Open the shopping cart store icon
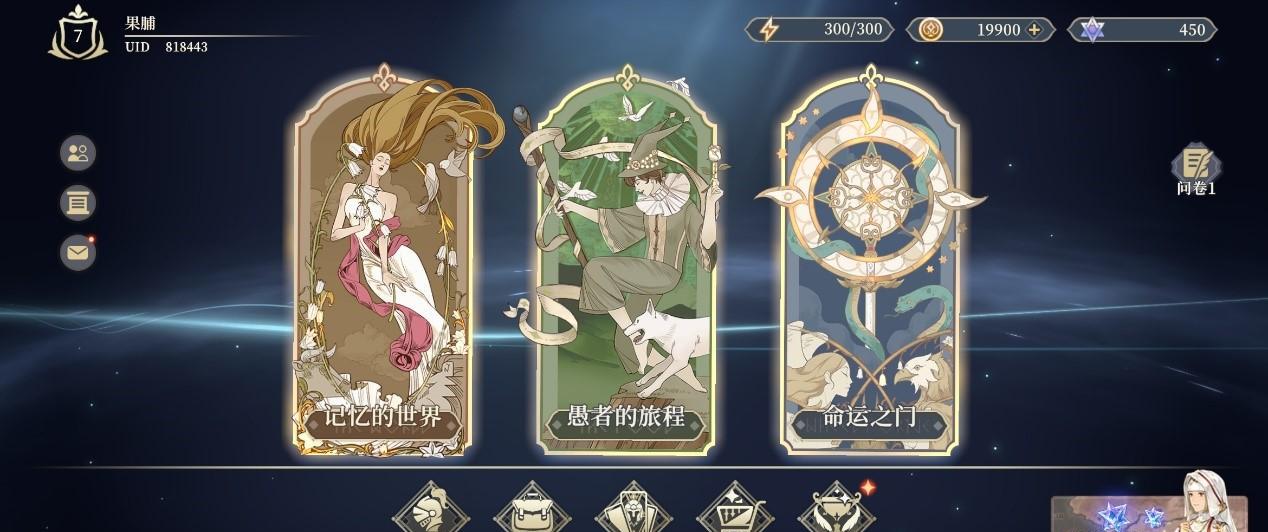The width and height of the screenshot is (1268, 532). click(x=734, y=508)
